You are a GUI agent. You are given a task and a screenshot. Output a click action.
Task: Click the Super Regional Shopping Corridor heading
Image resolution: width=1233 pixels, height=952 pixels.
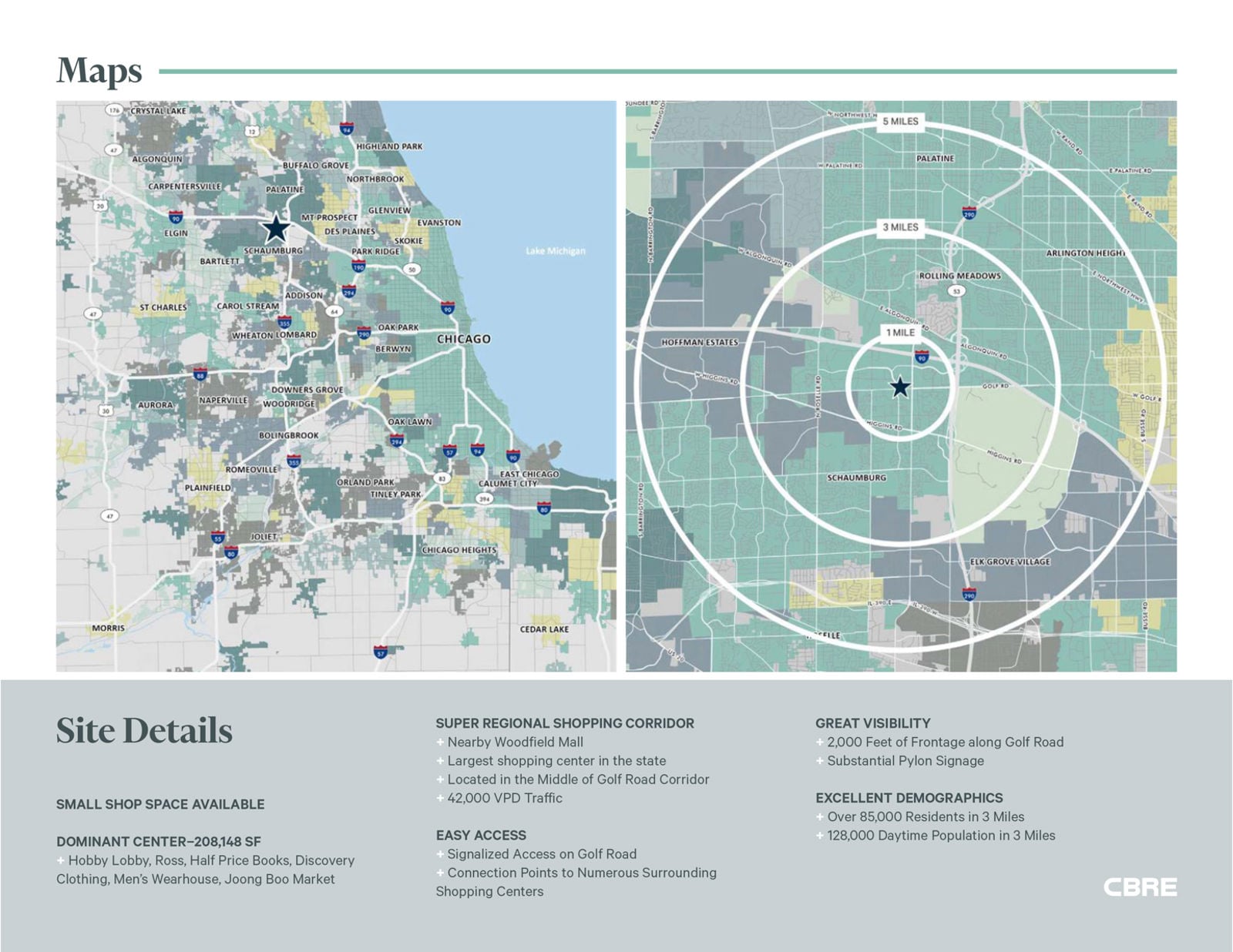tap(564, 723)
